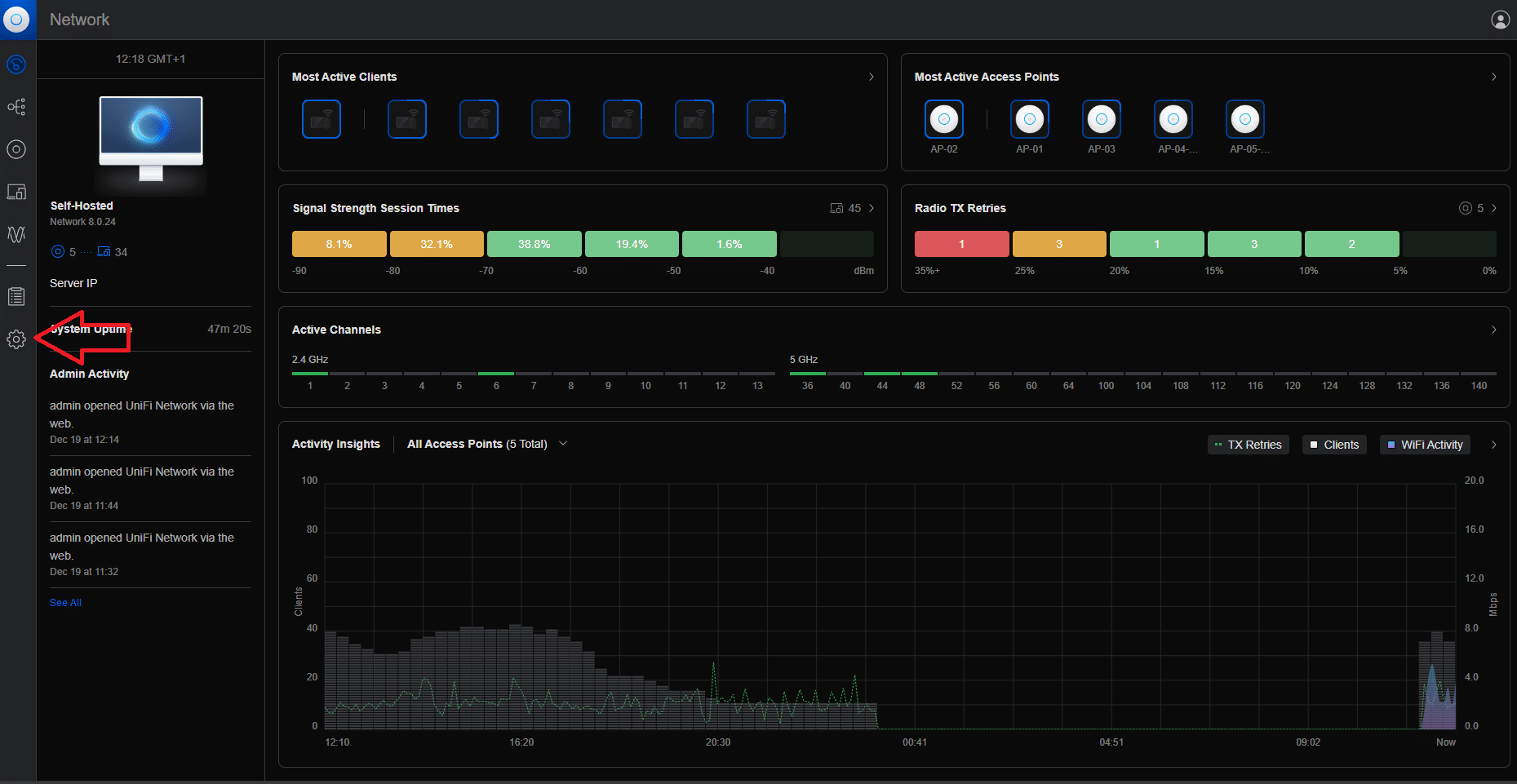Click the Self-Hosted console name
This screenshot has height=784, width=1517.
point(82,206)
